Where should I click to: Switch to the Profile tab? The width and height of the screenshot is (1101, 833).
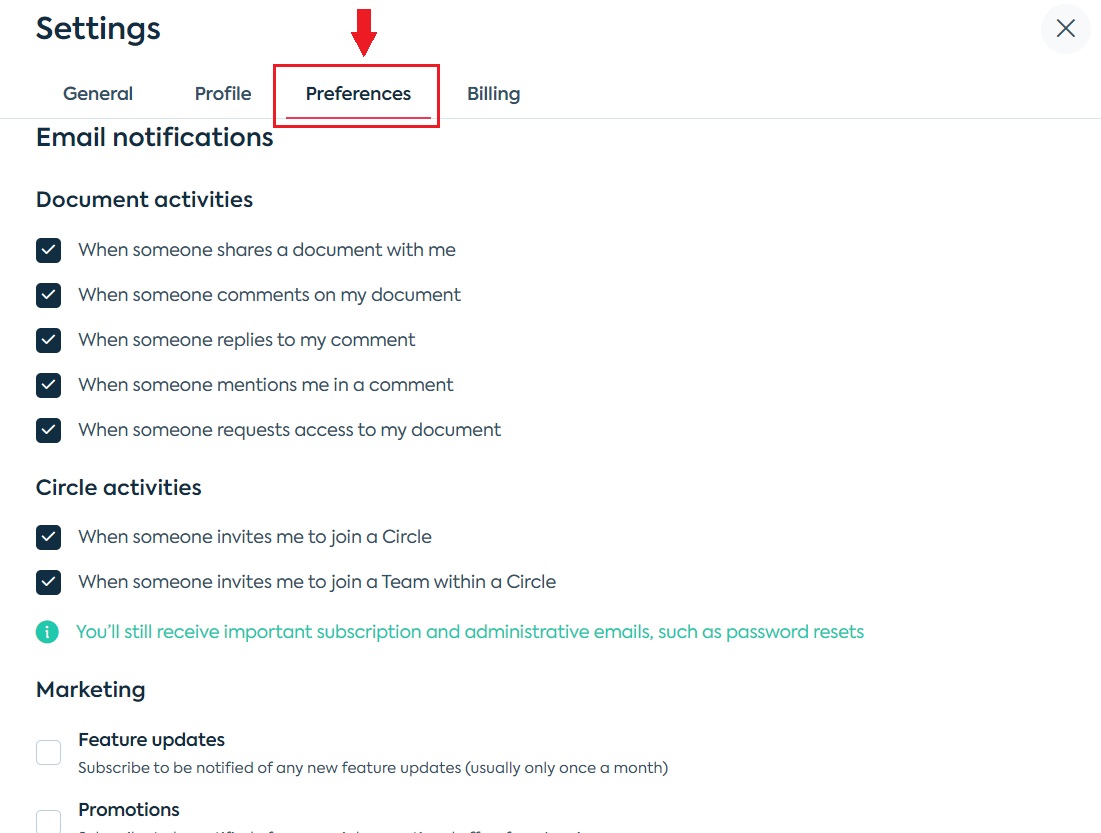(223, 93)
